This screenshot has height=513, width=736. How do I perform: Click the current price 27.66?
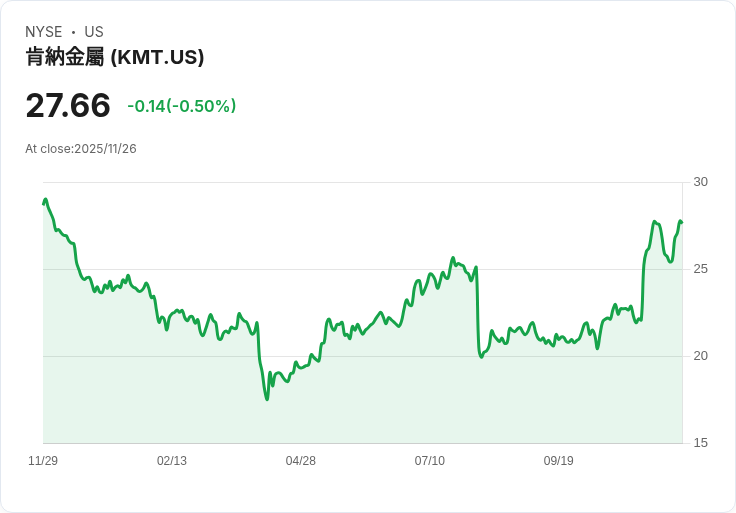point(68,105)
